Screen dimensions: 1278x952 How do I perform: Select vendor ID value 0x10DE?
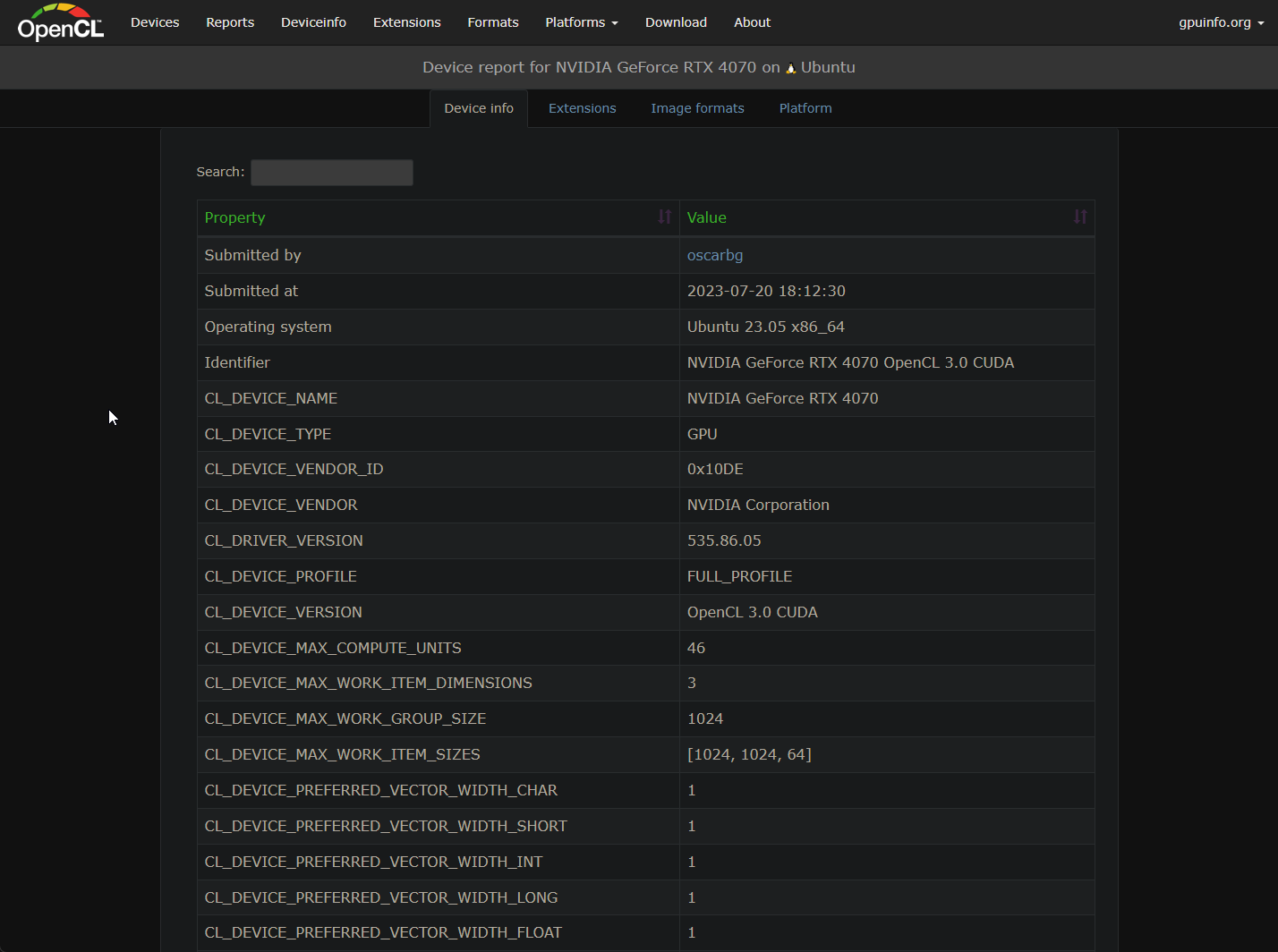(x=715, y=469)
